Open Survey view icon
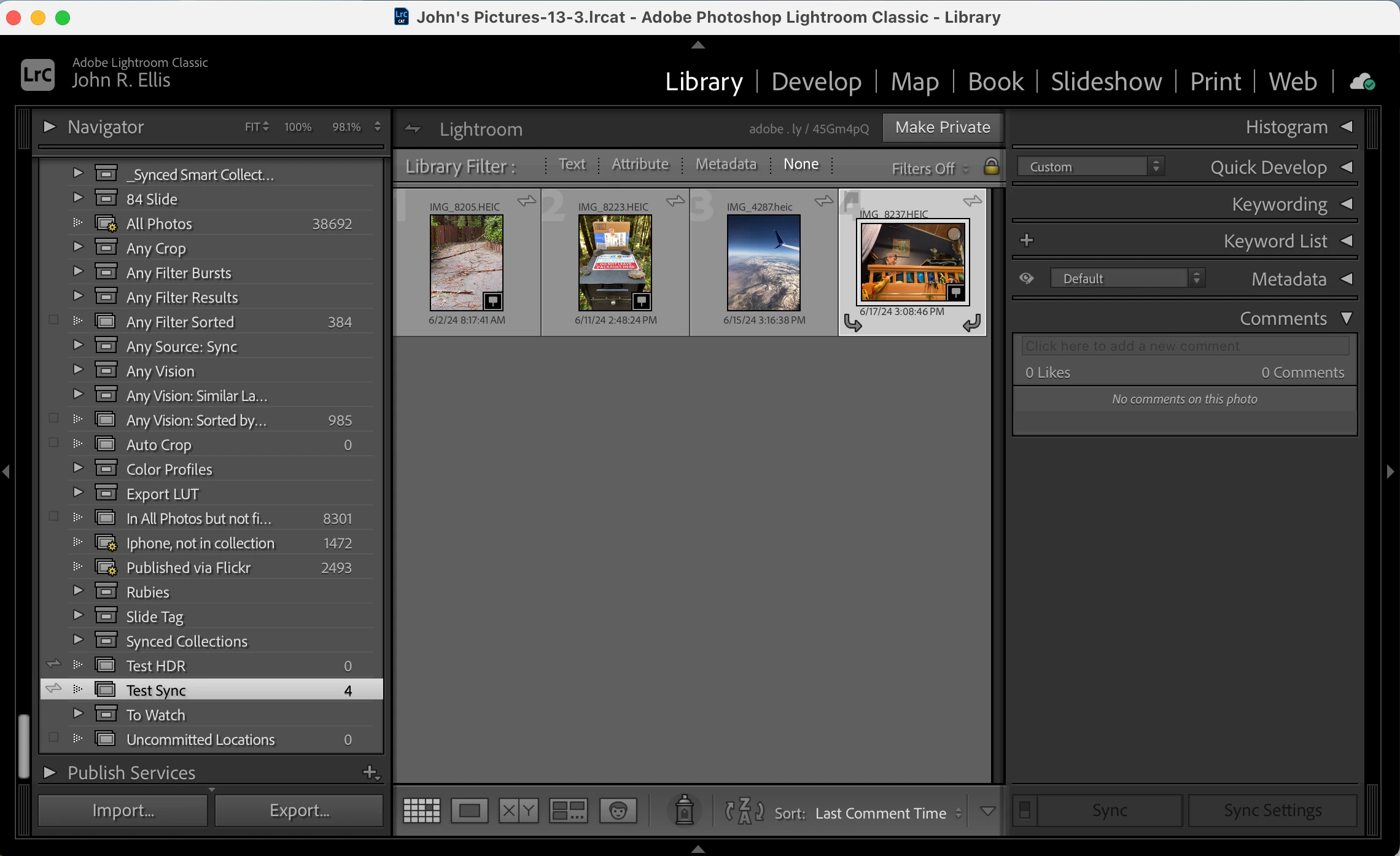 (x=568, y=811)
